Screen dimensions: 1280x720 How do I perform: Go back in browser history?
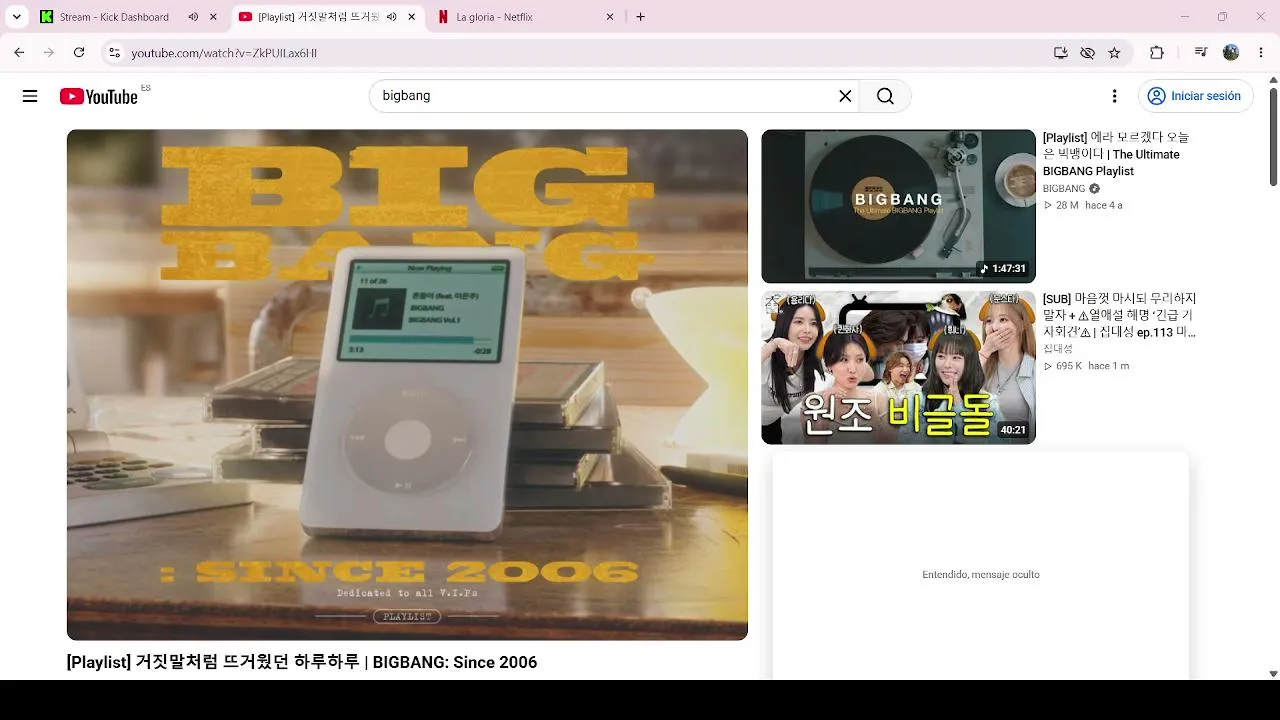pos(19,53)
